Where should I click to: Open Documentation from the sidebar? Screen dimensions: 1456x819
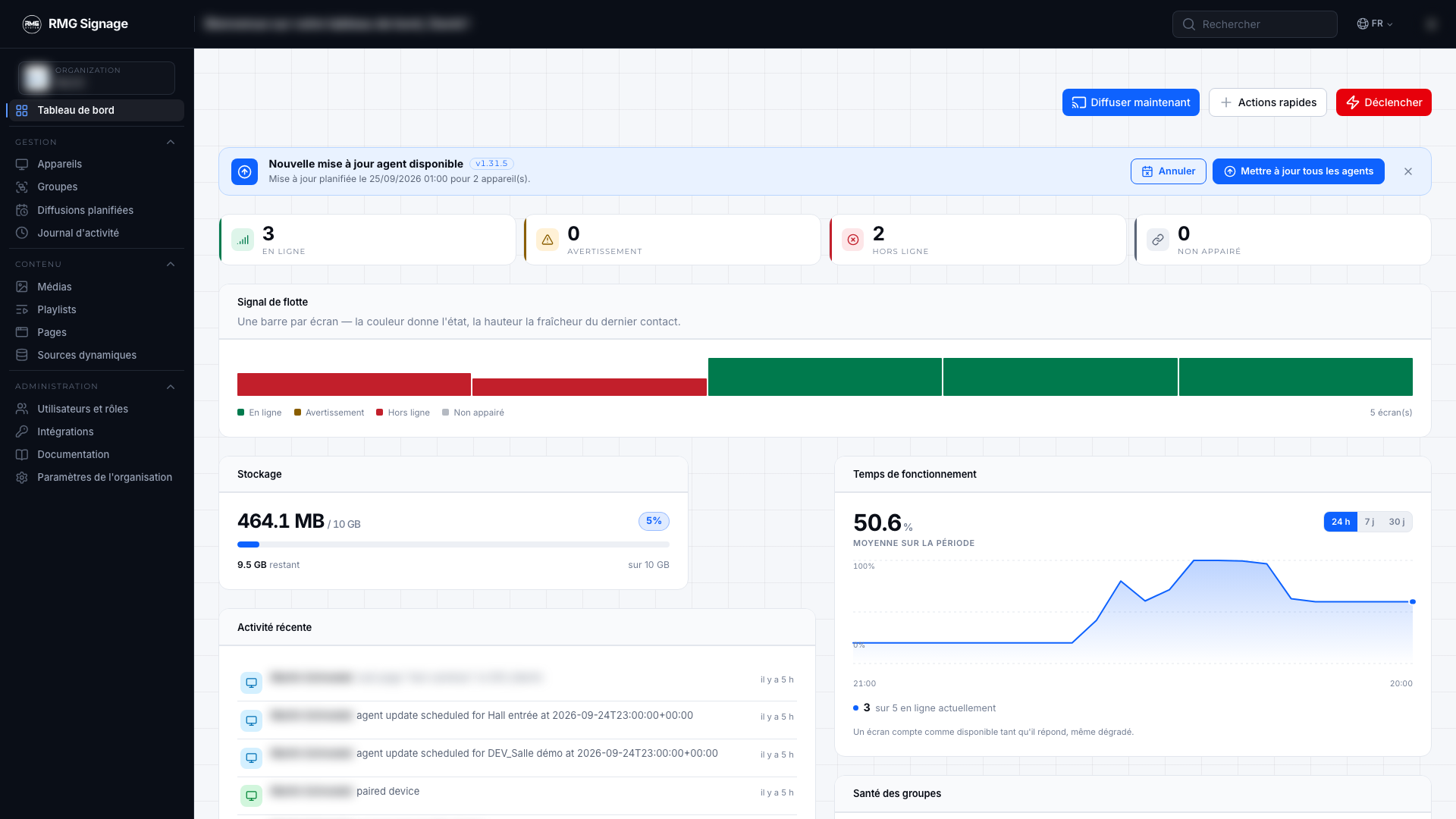click(x=96, y=454)
